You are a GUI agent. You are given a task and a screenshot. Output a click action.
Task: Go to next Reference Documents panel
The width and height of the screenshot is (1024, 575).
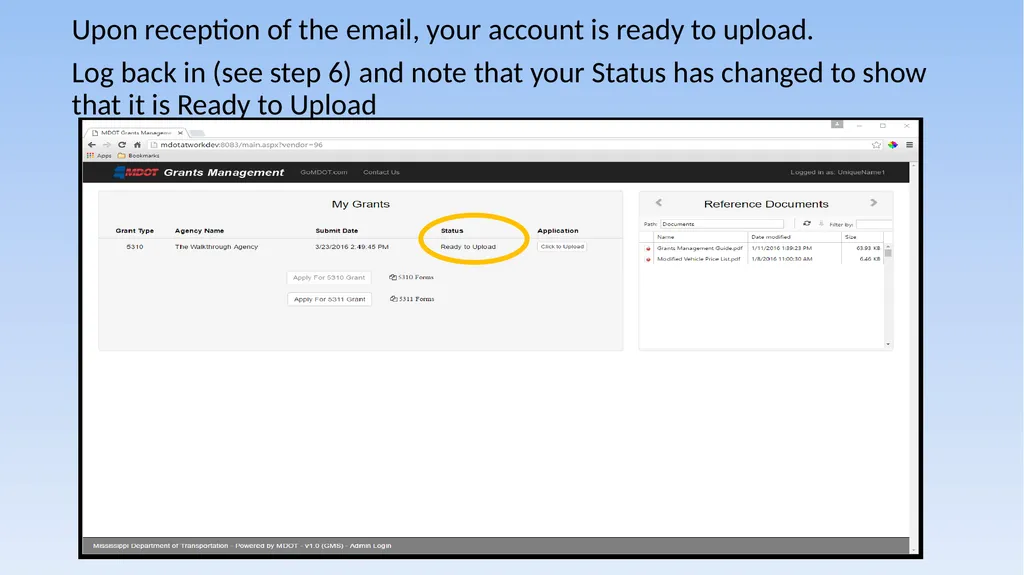coord(873,203)
